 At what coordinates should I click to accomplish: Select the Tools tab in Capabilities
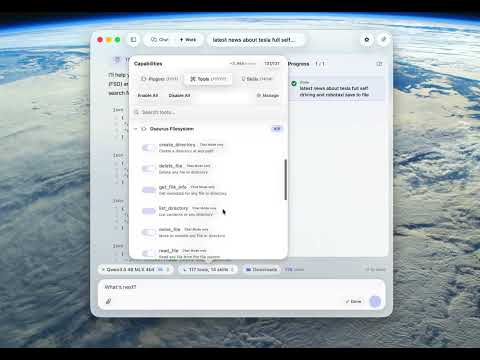pyautogui.click(x=208, y=79)
